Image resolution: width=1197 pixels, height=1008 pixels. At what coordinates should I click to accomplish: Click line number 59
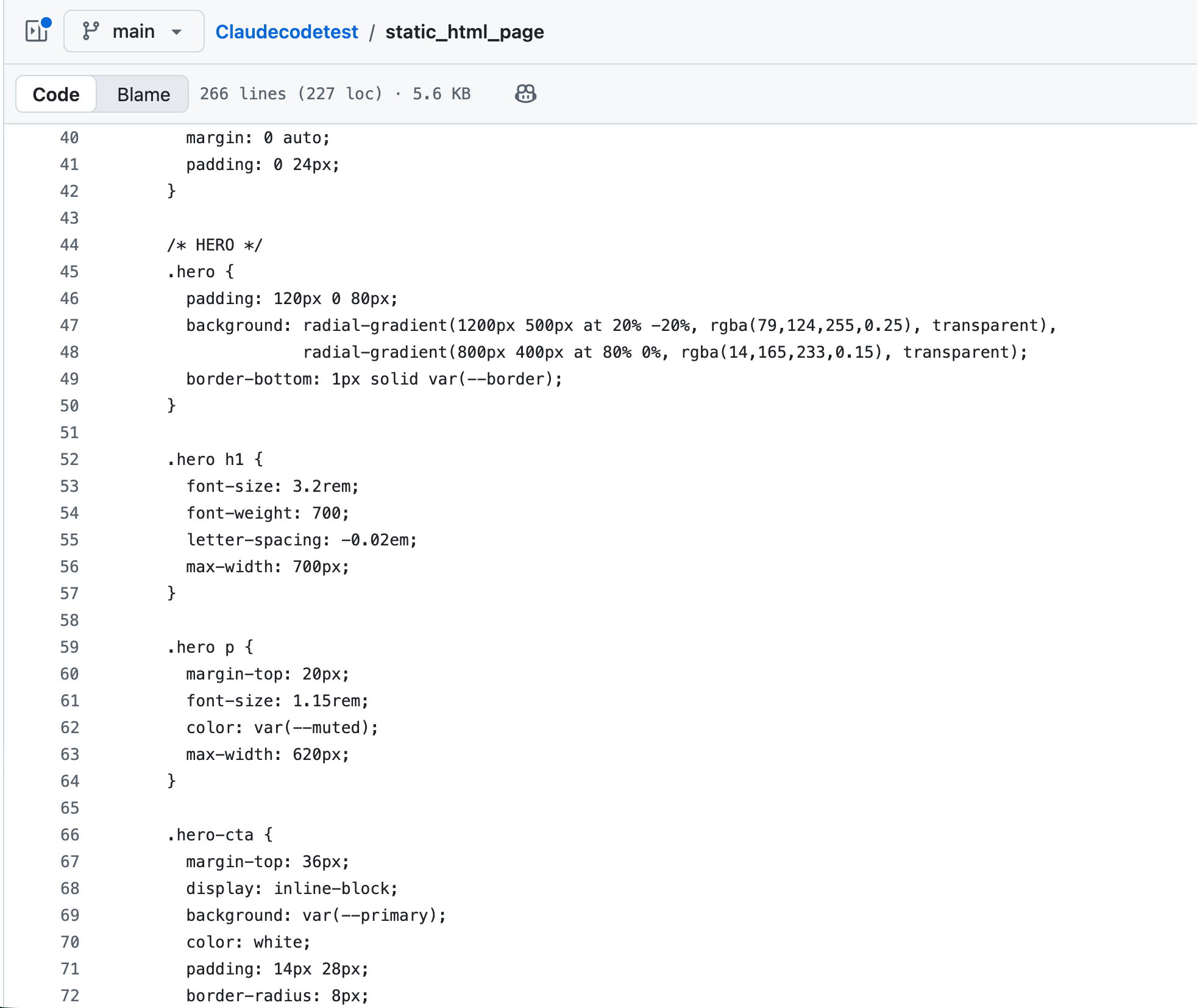(69, 647)
